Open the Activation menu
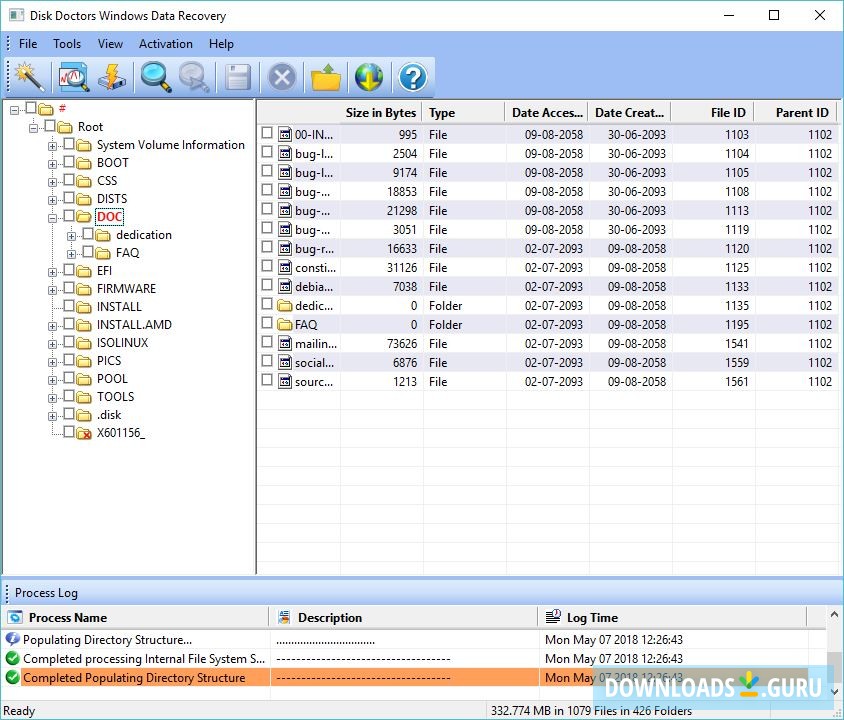Viewport: 844px width, 720px height. tap(166, 43)
